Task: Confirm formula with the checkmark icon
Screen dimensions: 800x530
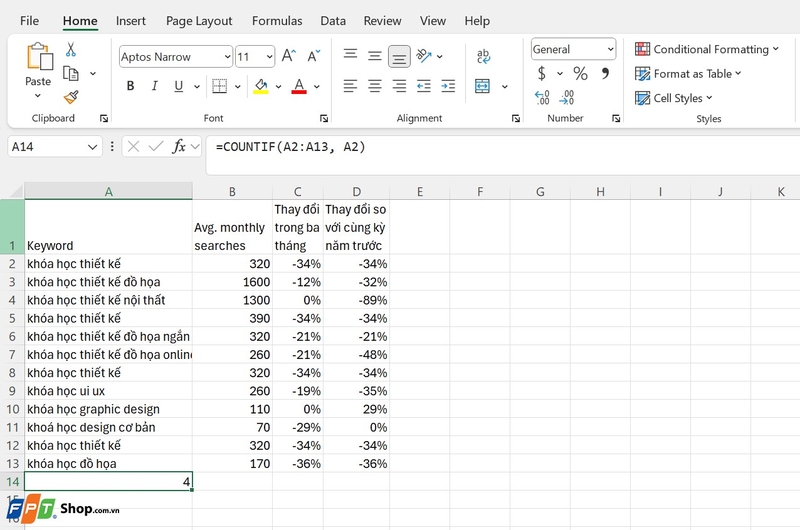Action: (x=156, y=147)
